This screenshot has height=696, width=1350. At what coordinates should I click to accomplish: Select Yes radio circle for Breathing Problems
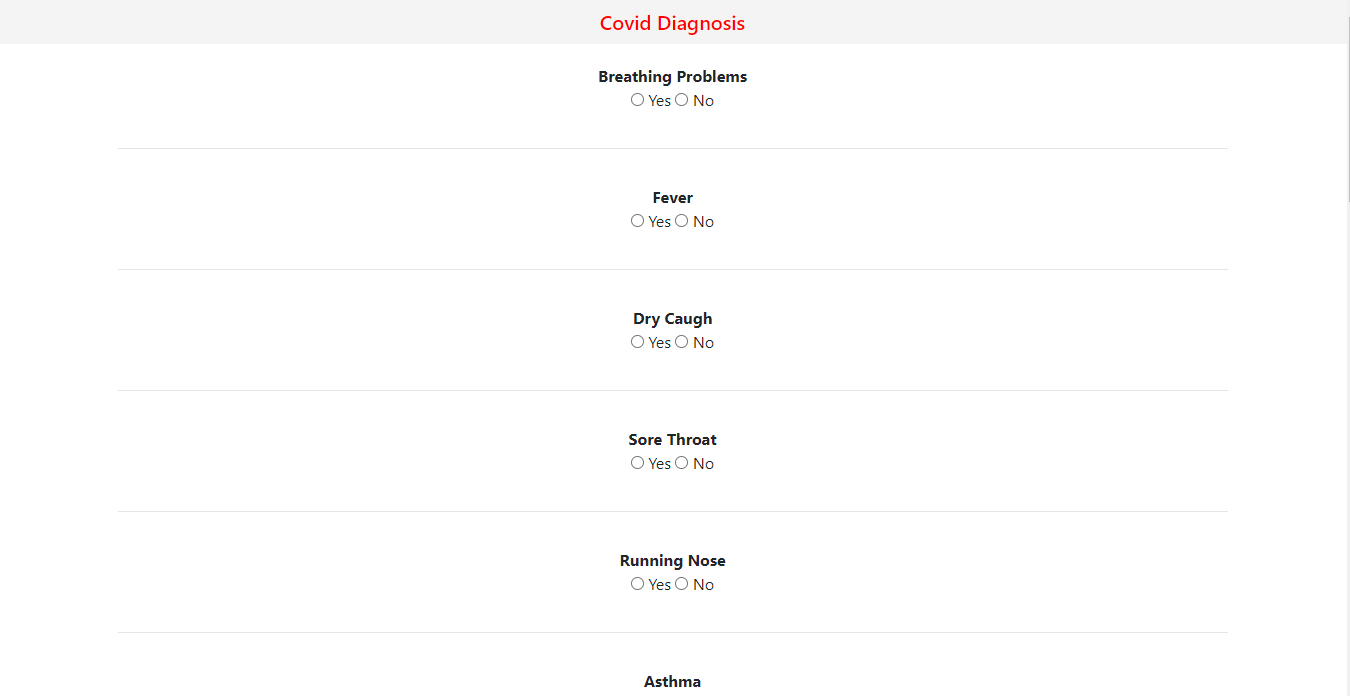point(637,100)
